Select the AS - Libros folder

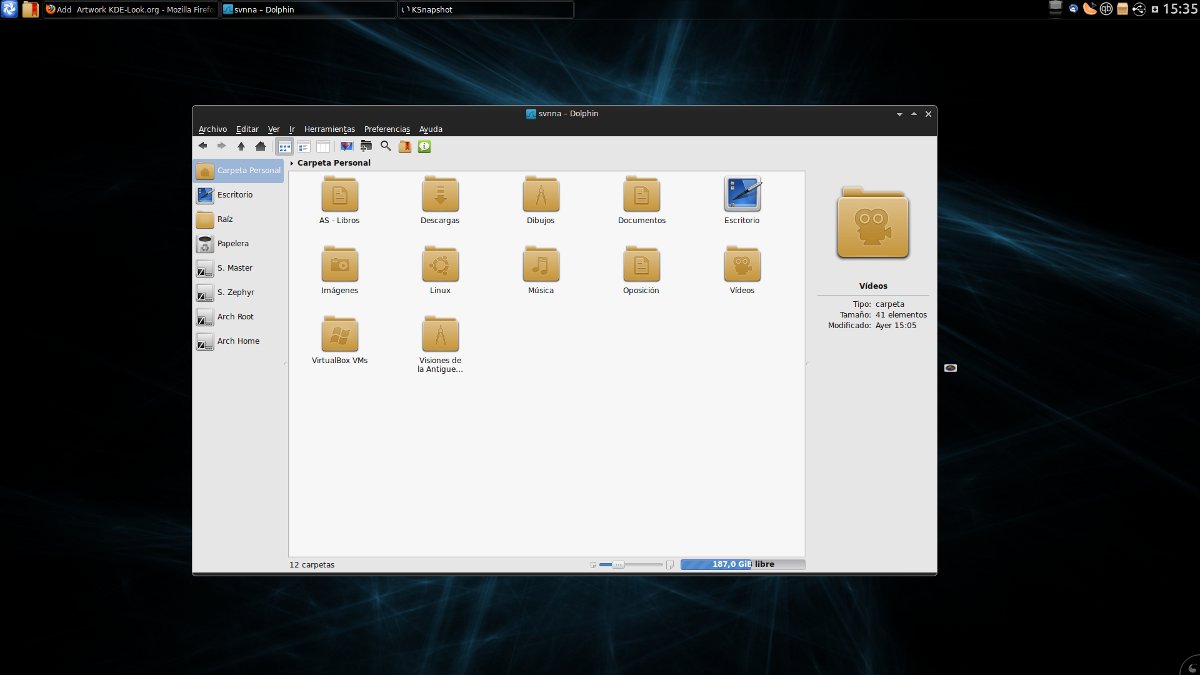[340, 200]
